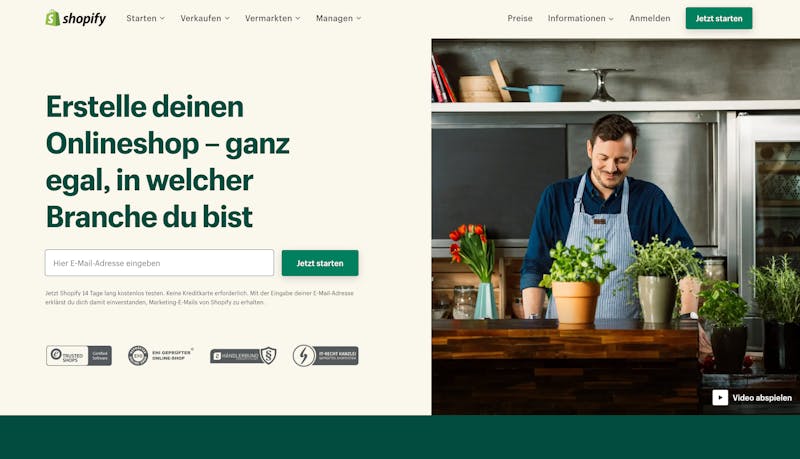Click the Trusted Shops certified badge
Image resolution: width=800 pixels, height=459 pixels.
79,355
